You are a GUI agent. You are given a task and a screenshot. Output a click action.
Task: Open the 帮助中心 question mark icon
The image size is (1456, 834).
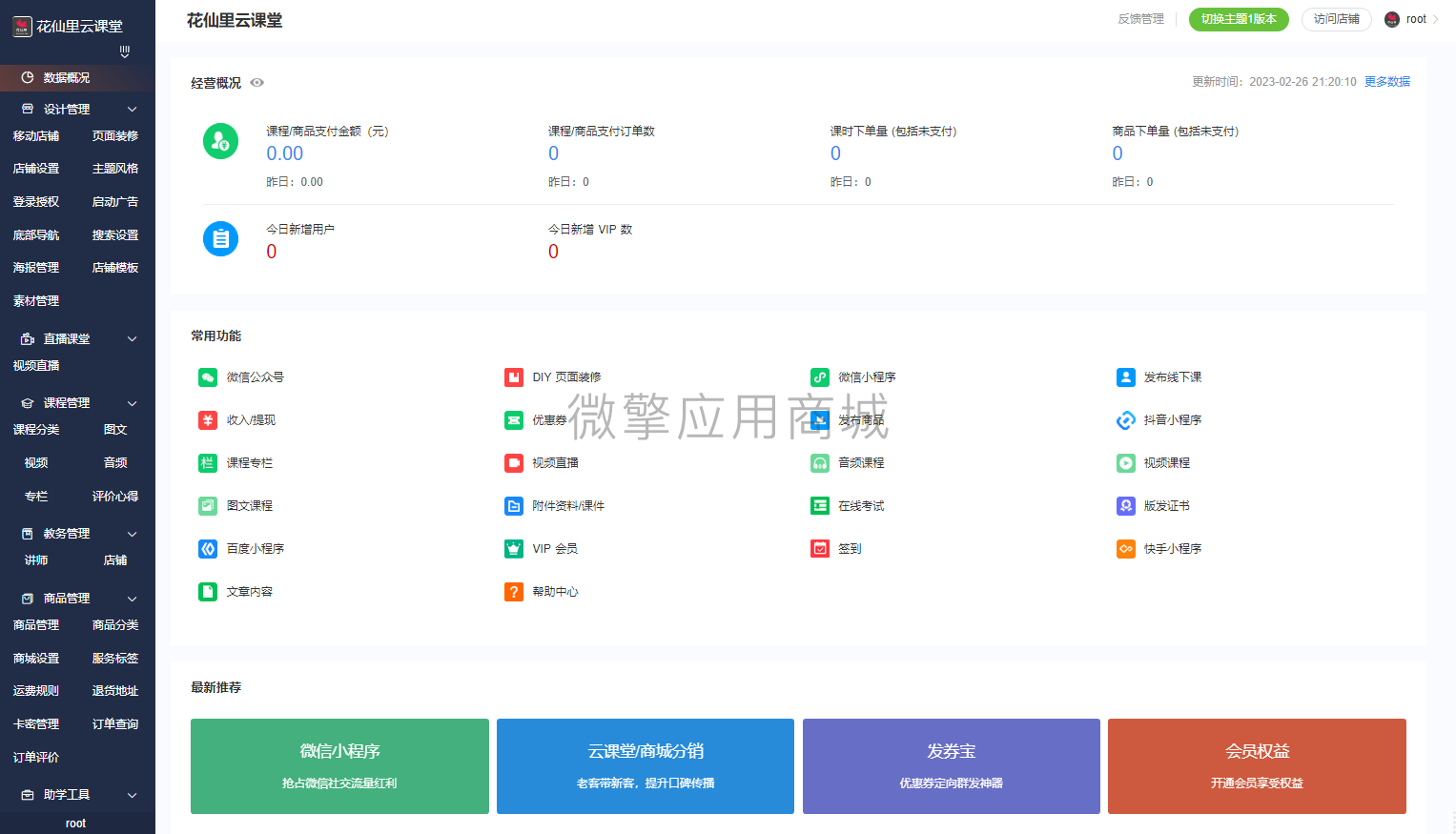[x=514, y=592]
